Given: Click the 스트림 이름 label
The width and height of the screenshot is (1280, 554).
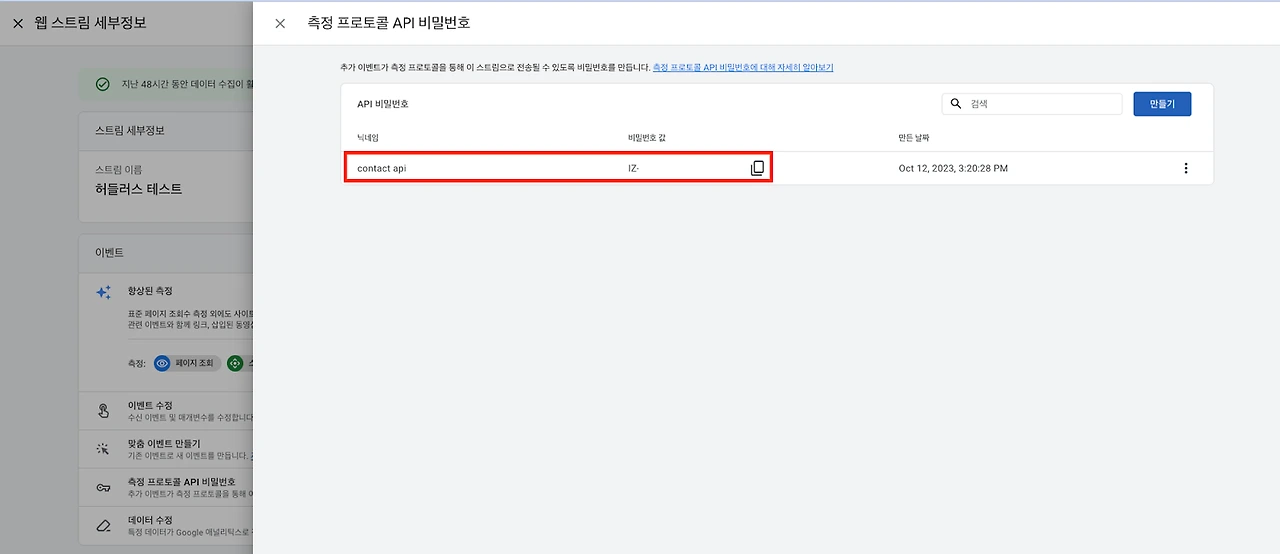Looking at the screenshot, I should (118, 170).
